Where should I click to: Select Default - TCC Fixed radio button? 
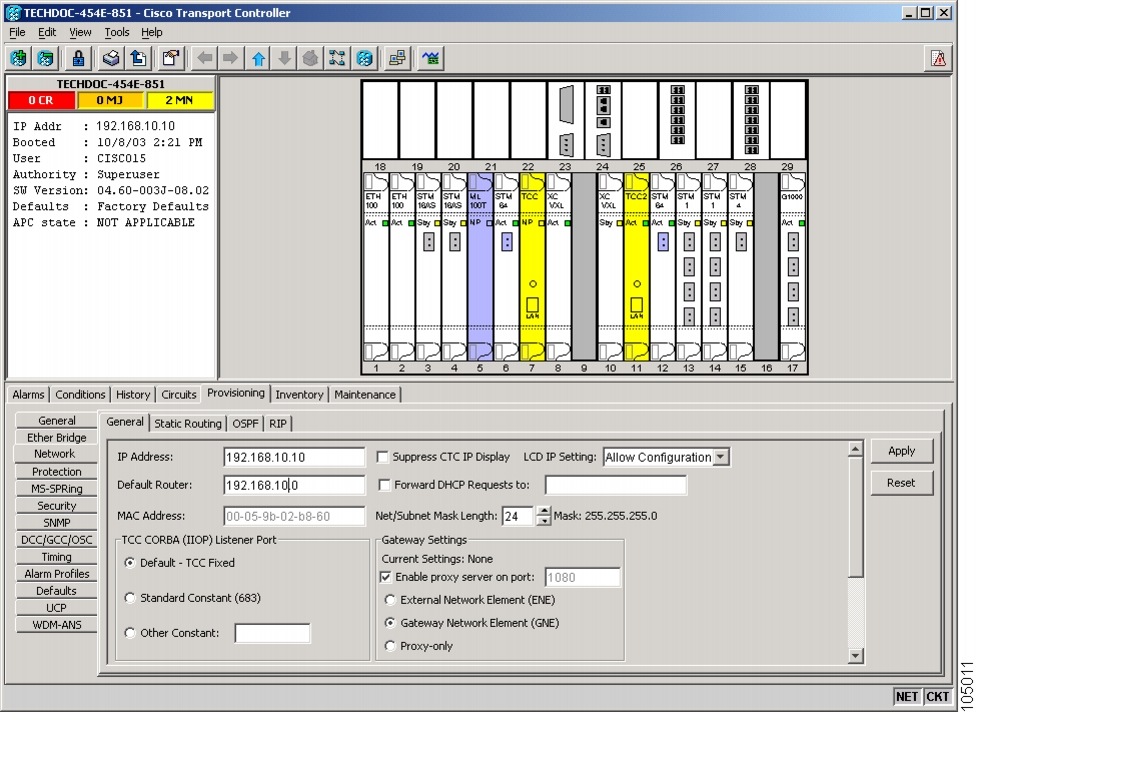point(130,563)
